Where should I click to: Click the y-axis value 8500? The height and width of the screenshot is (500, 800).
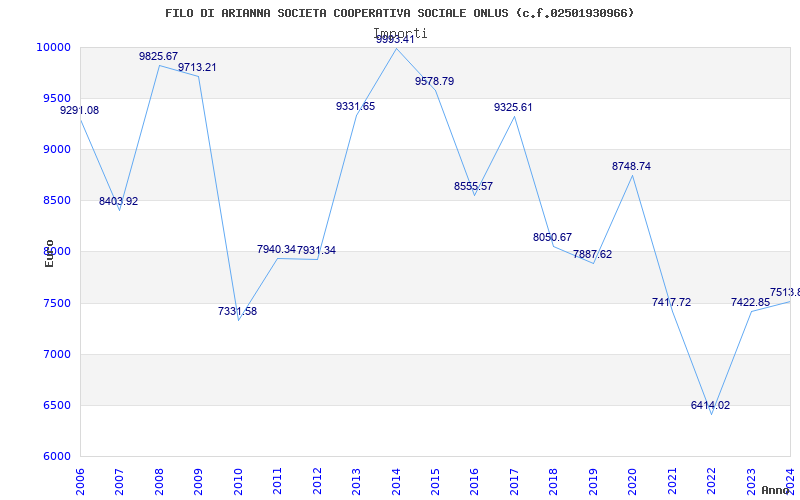point(56,201)
